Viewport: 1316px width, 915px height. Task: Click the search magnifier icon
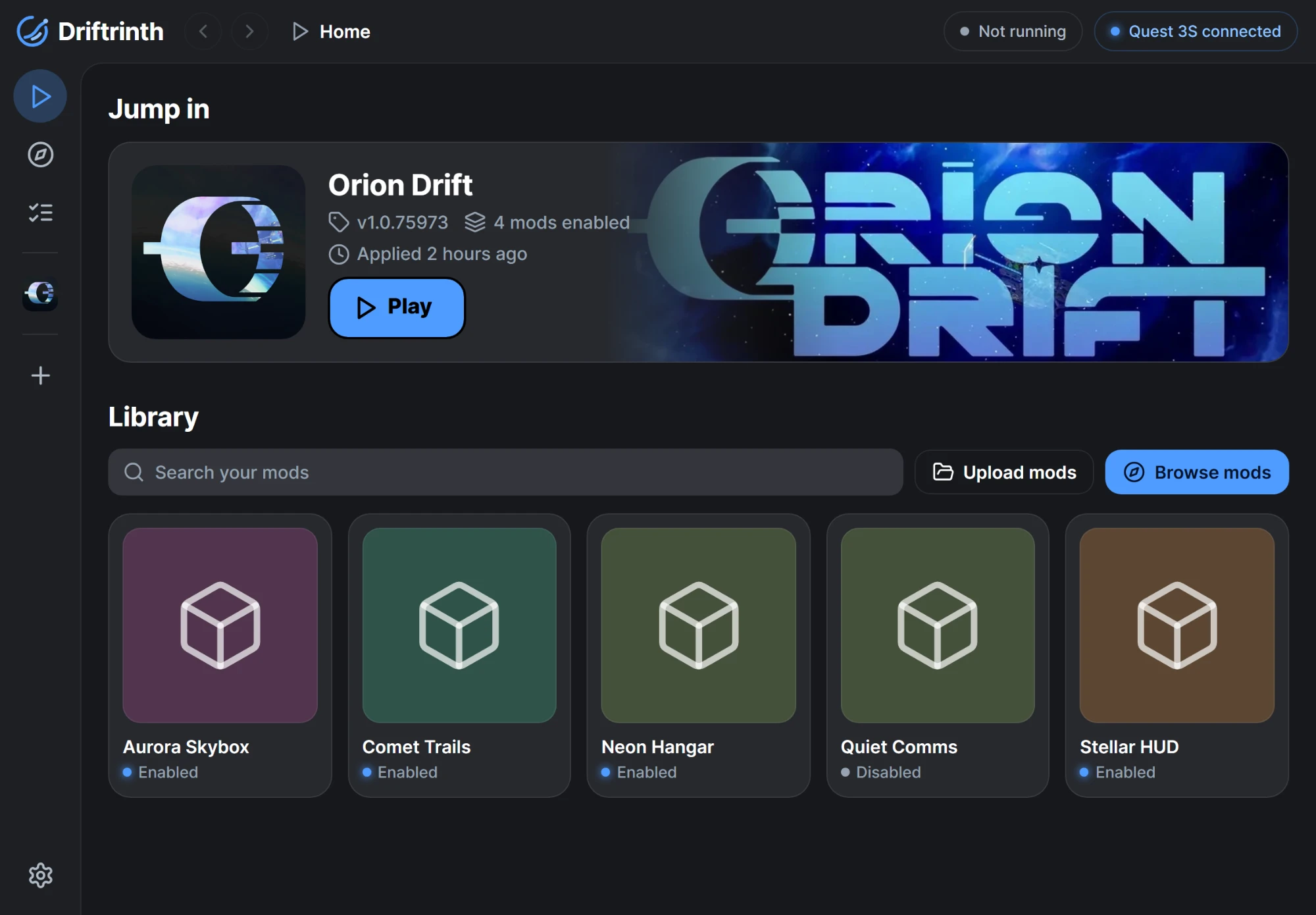pos(134,472)
